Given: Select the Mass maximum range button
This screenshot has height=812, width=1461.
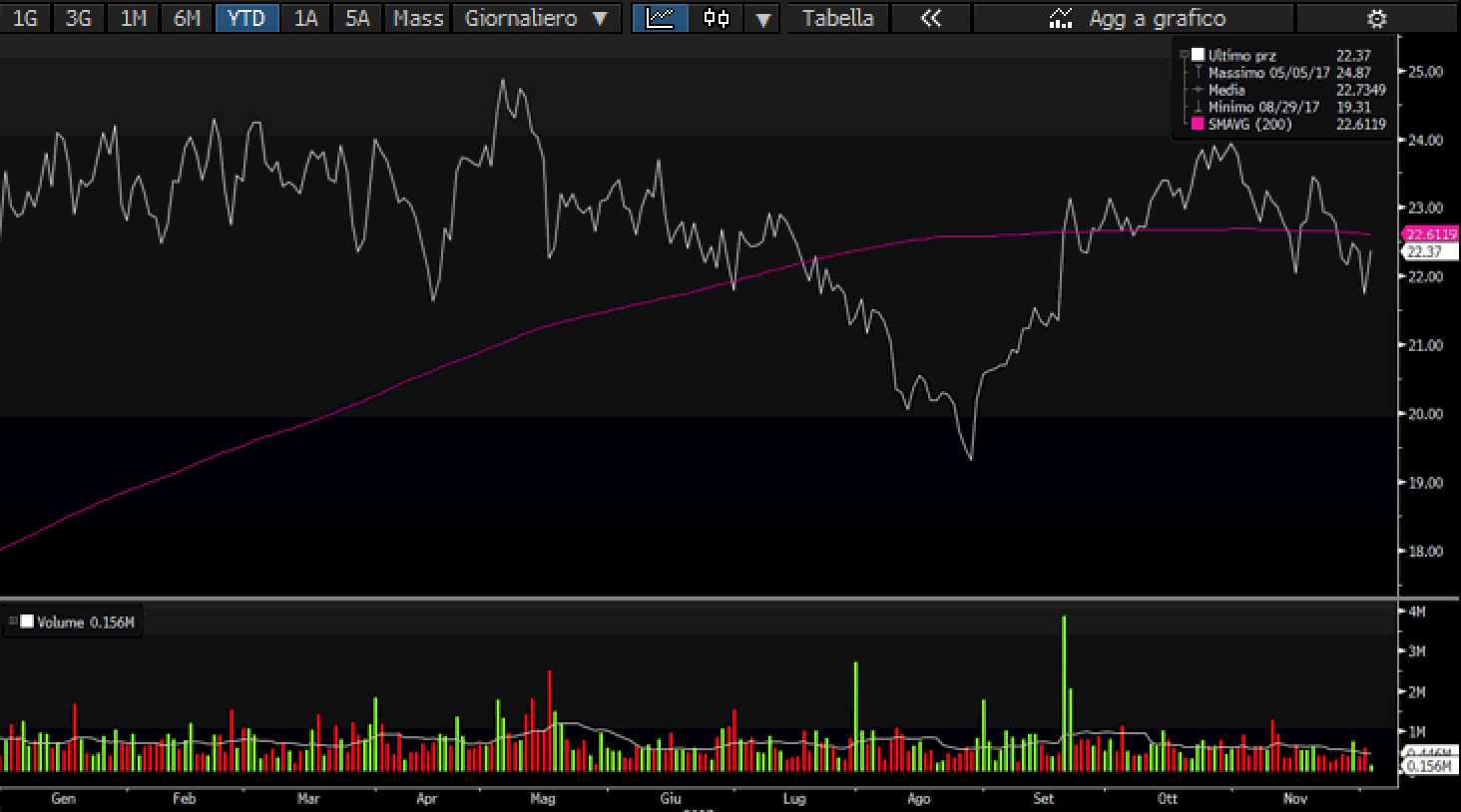Looking at the screenshot, I should [417, 18].
